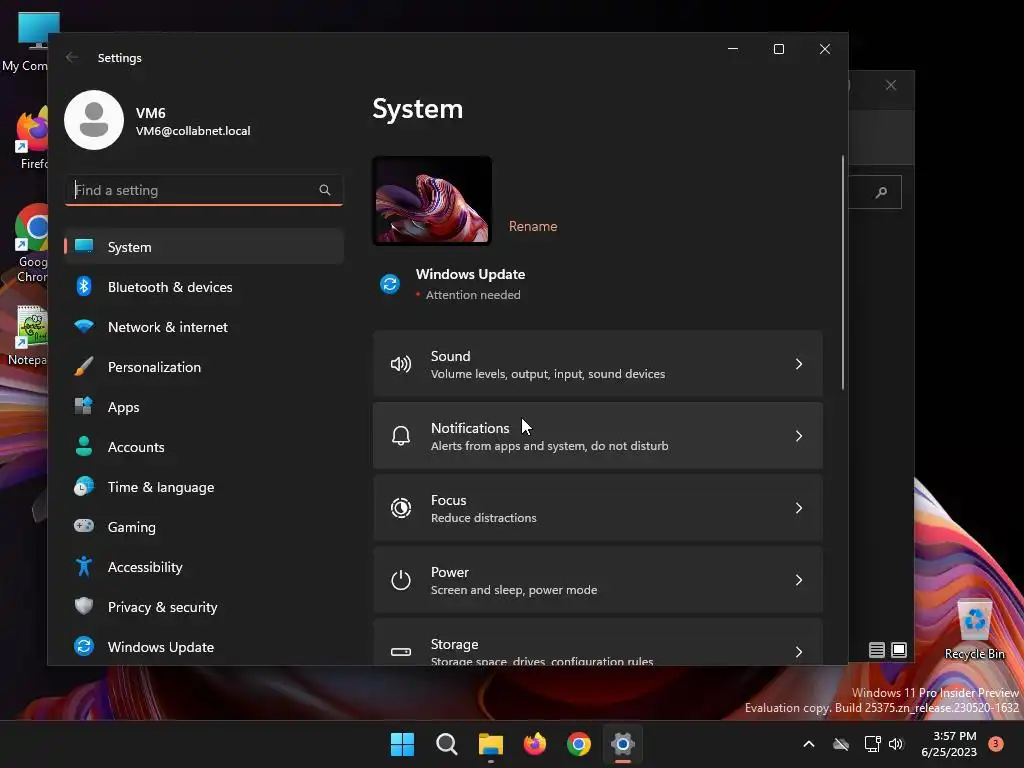
Task: Select Network & internet category
Action: click(x=204, y=327)
